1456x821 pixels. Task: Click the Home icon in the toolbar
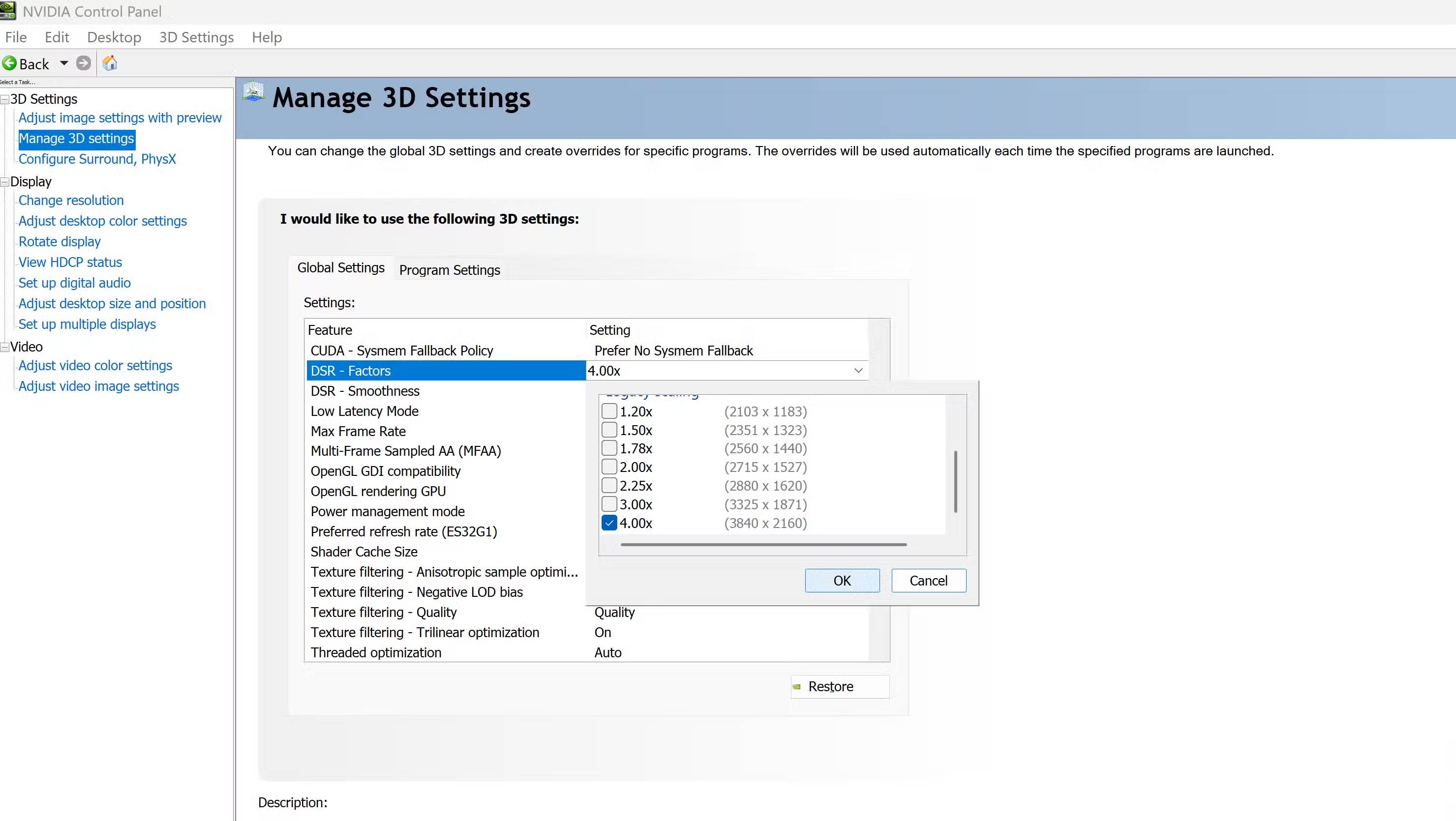(110, 63)
